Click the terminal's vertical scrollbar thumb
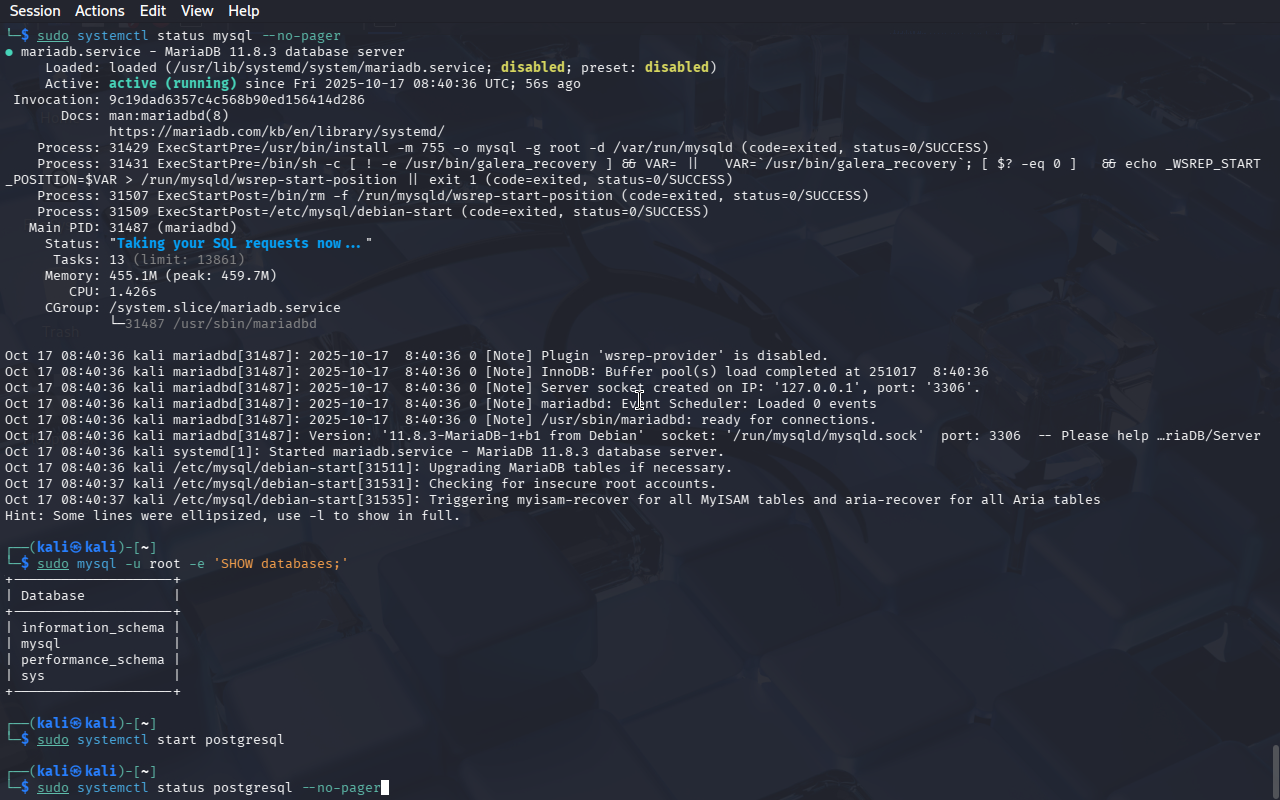This screenshot has width=1280, height=800. point(1274,770)
